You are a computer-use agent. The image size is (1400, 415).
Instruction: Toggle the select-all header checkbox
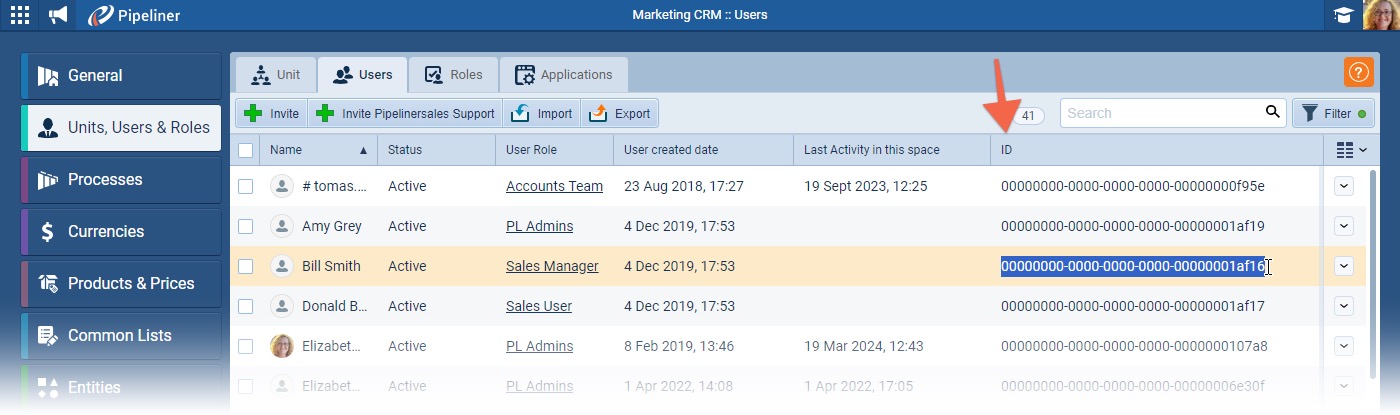[x=246, y=150]
